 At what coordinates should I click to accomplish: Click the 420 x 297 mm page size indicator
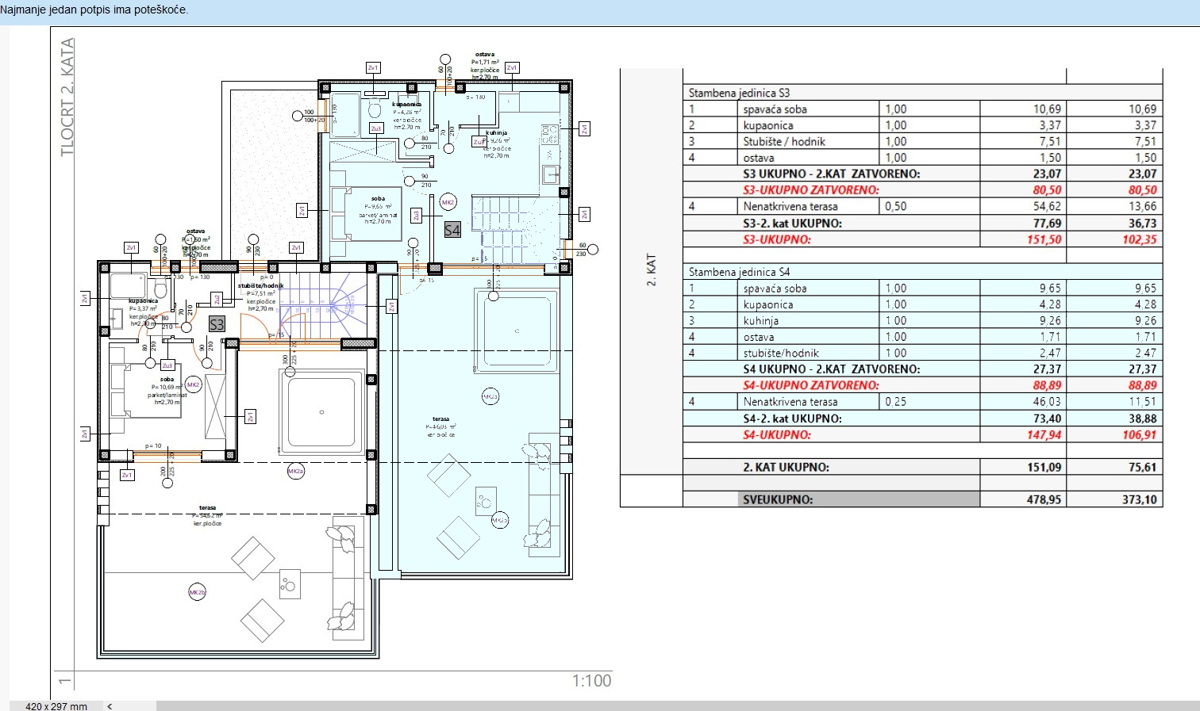click(56, 706)
